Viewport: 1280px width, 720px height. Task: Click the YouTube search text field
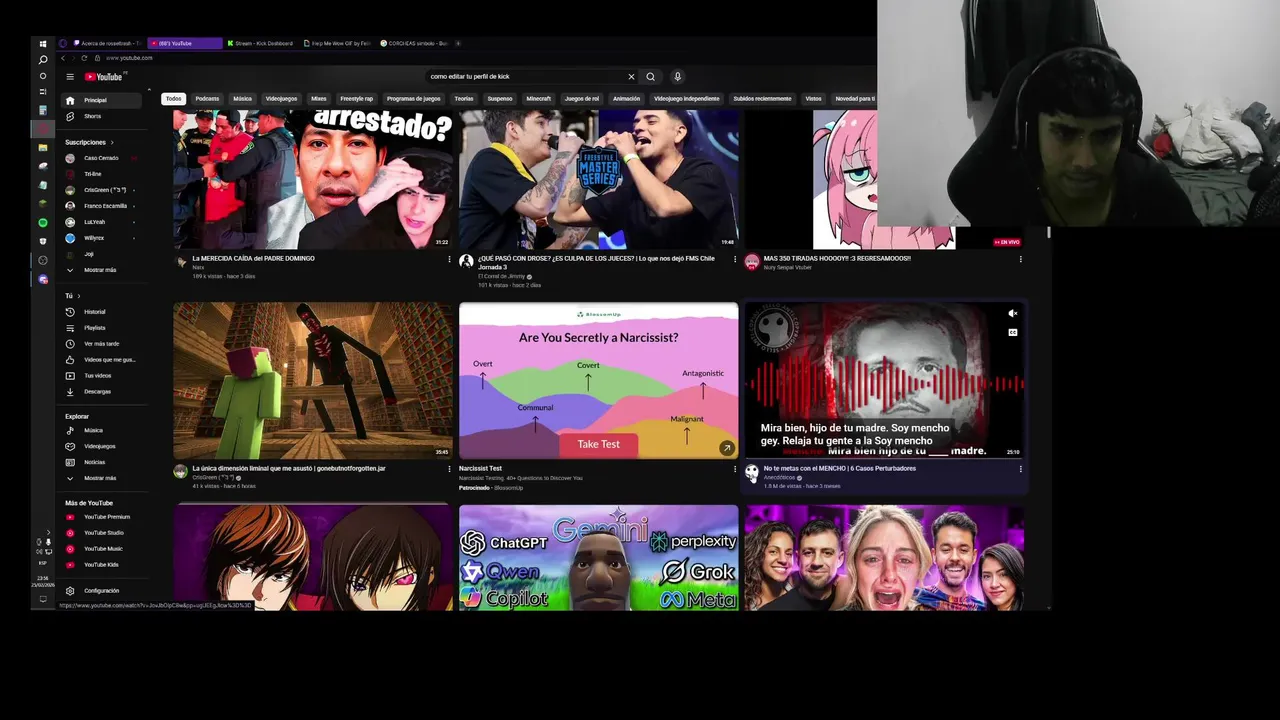coord(525,77)
